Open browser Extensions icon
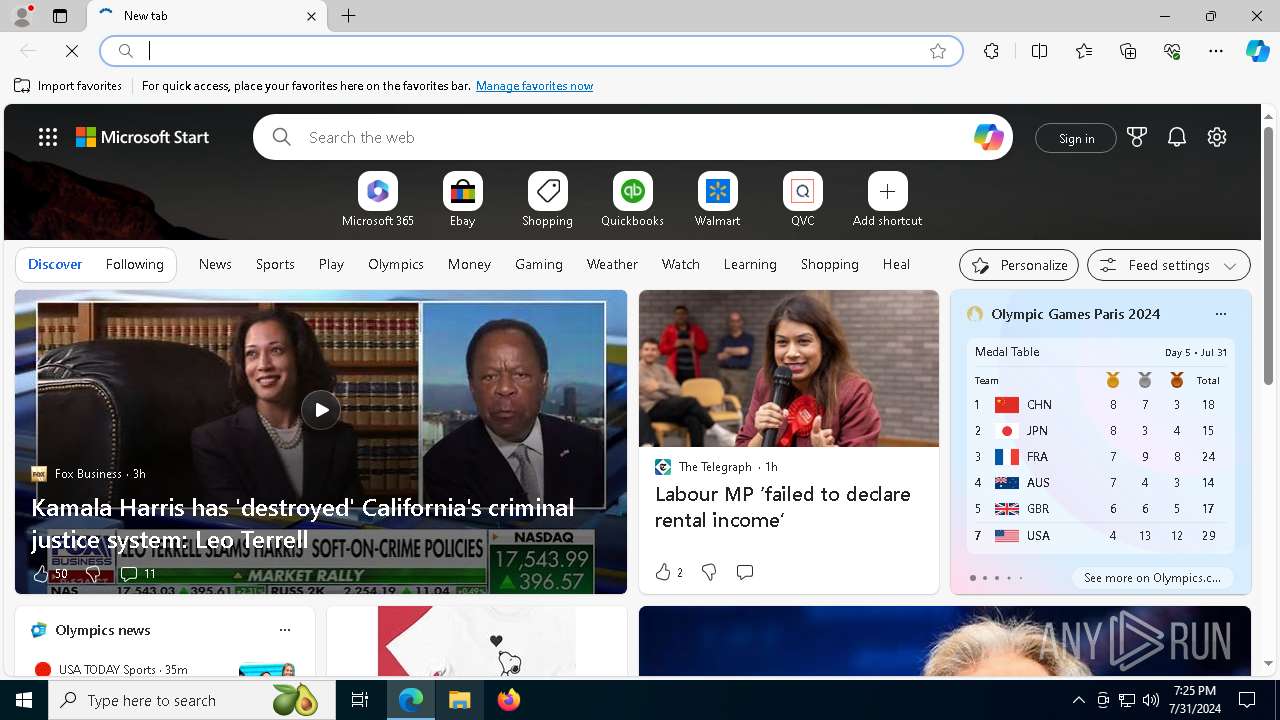 coord(991,51)
